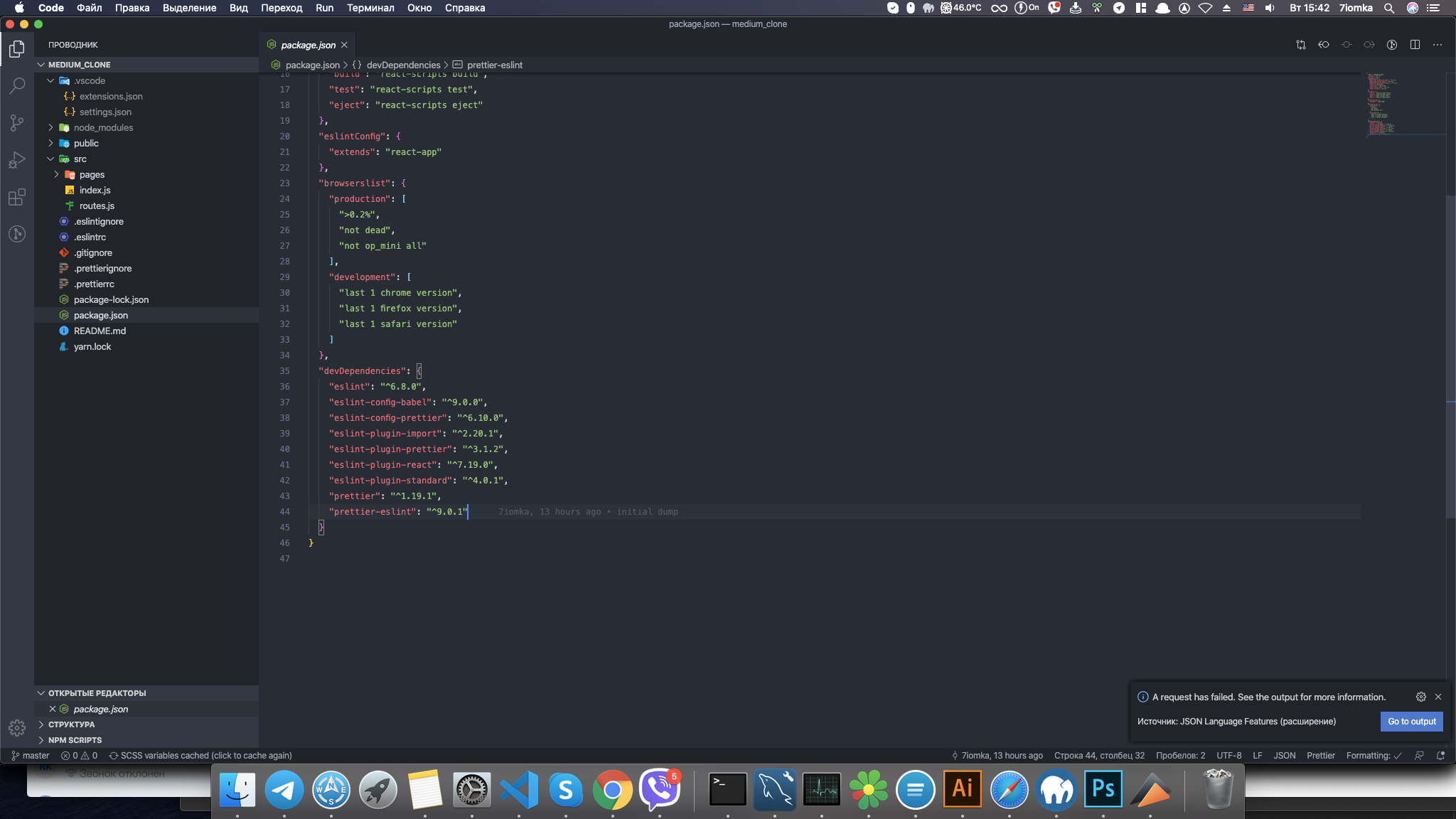
Task: Open the Run and Debug panel
Action: 16,160
